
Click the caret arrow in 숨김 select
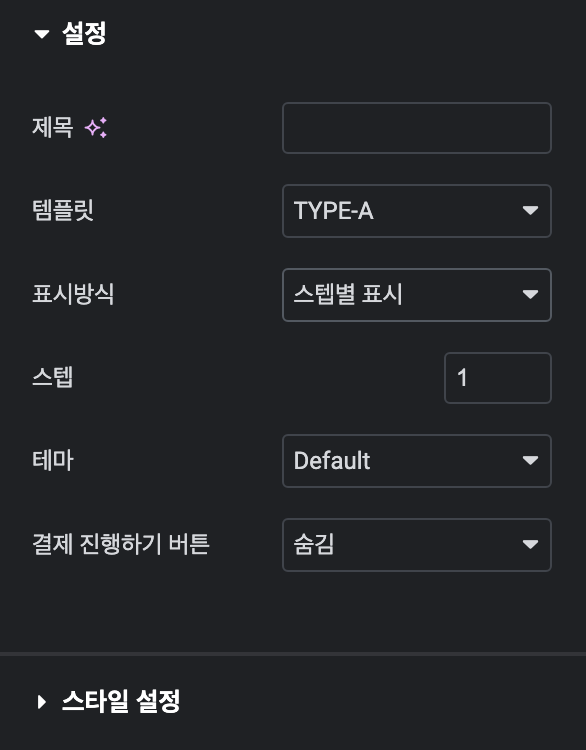click(530, 544)
